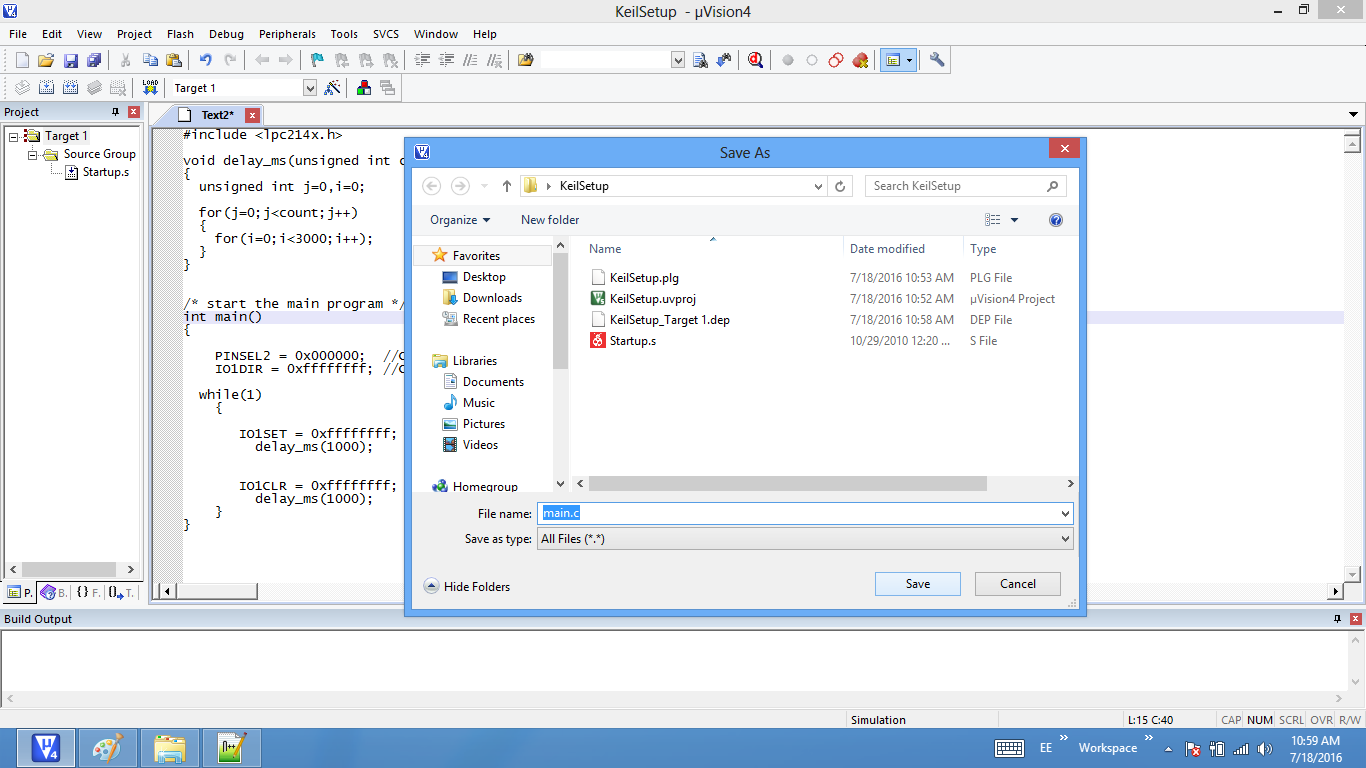This screenshot has height=768, width=1366.
Task: Click the Kill all breakpoints icon
Action: coord(860,60)
